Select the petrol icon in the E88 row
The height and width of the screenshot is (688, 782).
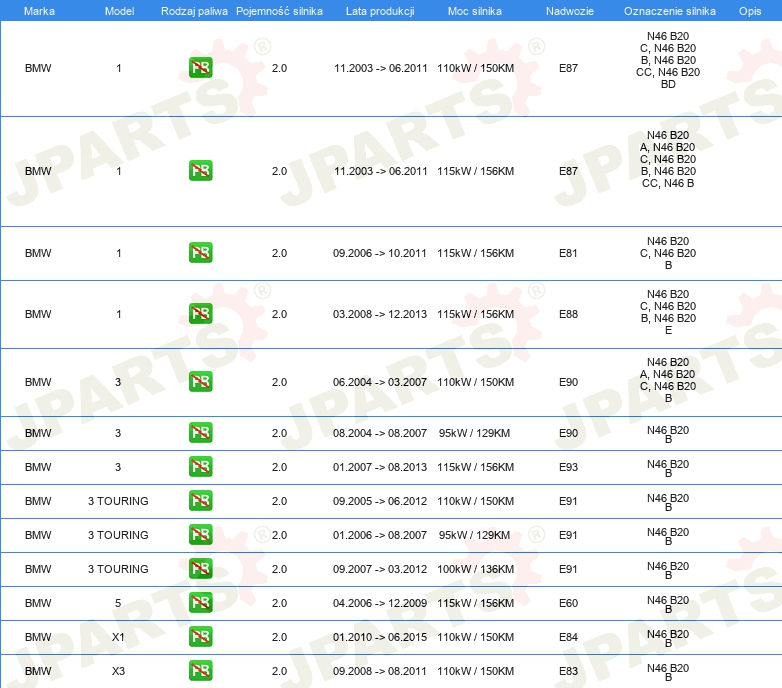point(200,314)
